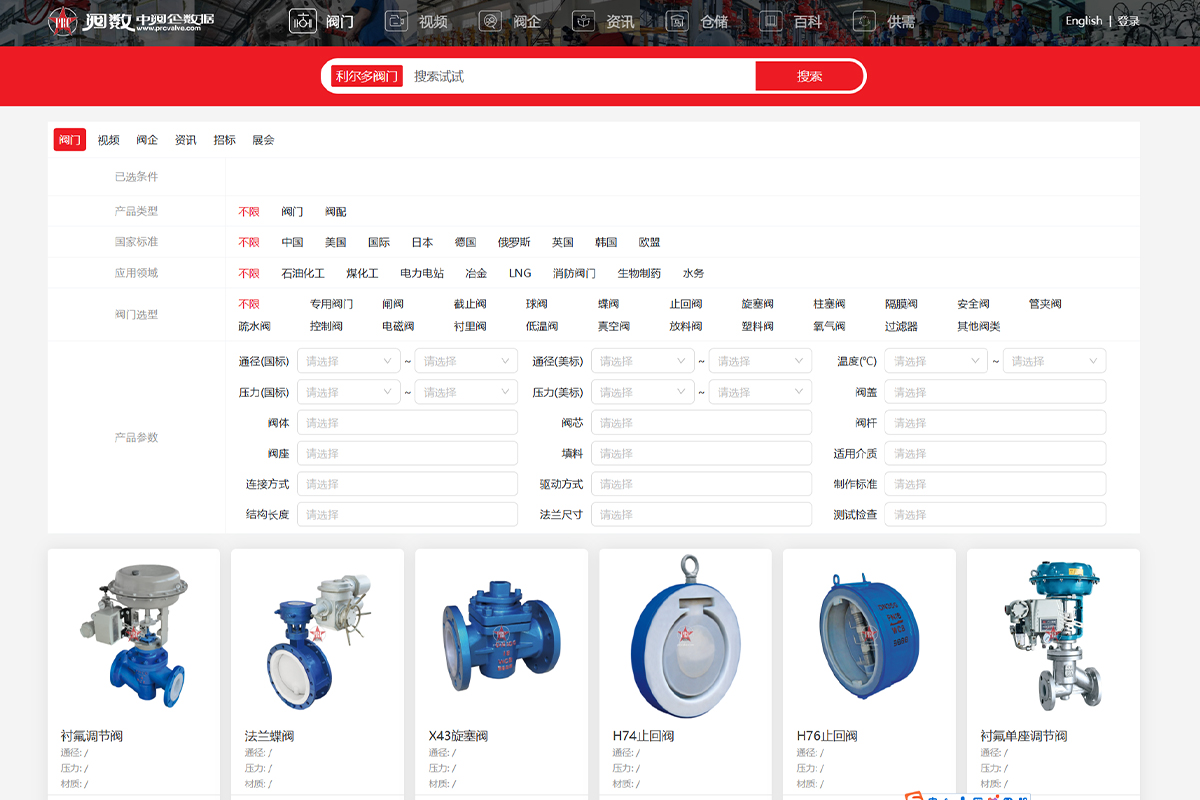
Task: Click the 阀企 icon in top navigation
Action: [x=490, y=21]
